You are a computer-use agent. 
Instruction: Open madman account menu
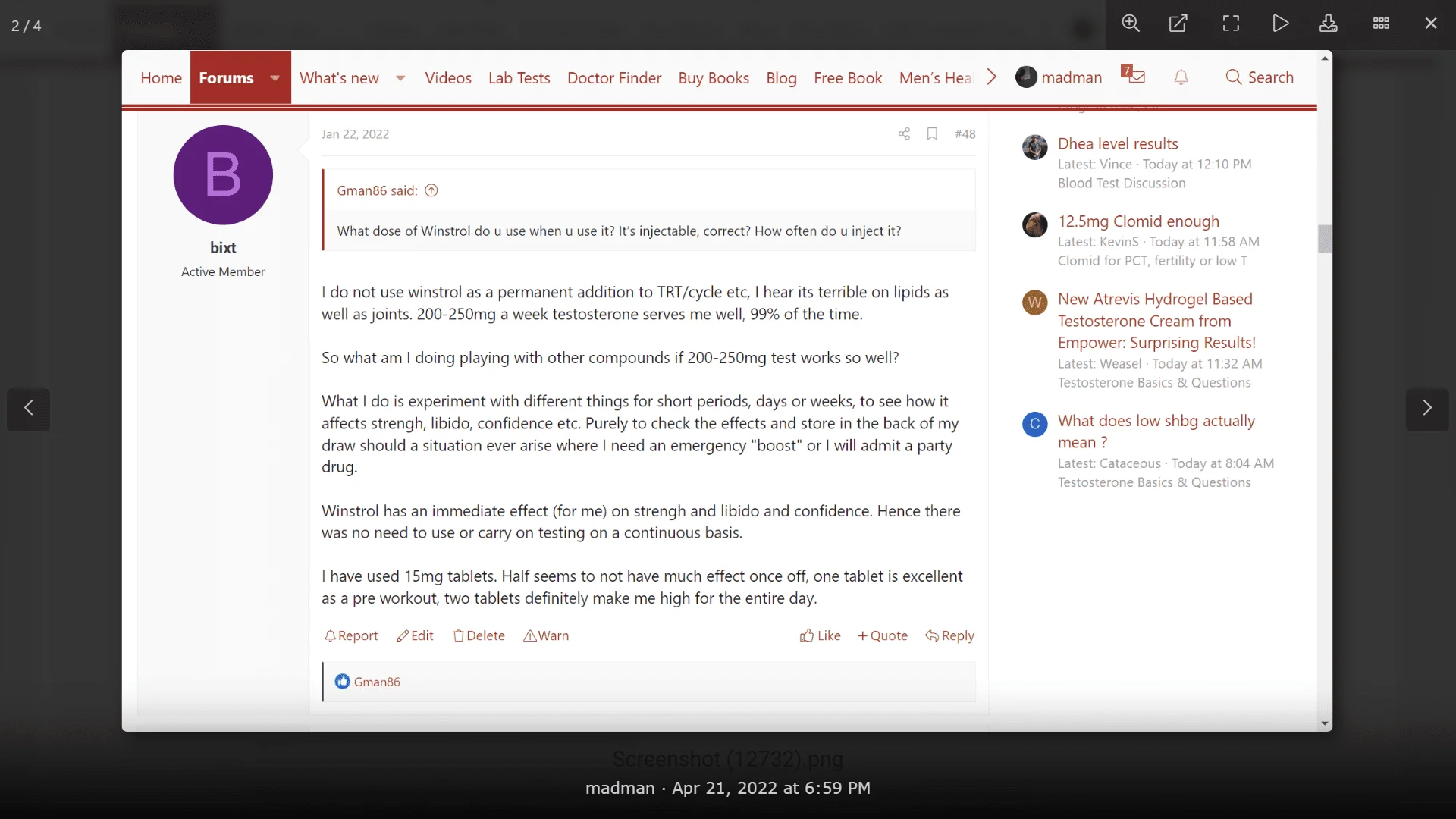pos(1059,77)
